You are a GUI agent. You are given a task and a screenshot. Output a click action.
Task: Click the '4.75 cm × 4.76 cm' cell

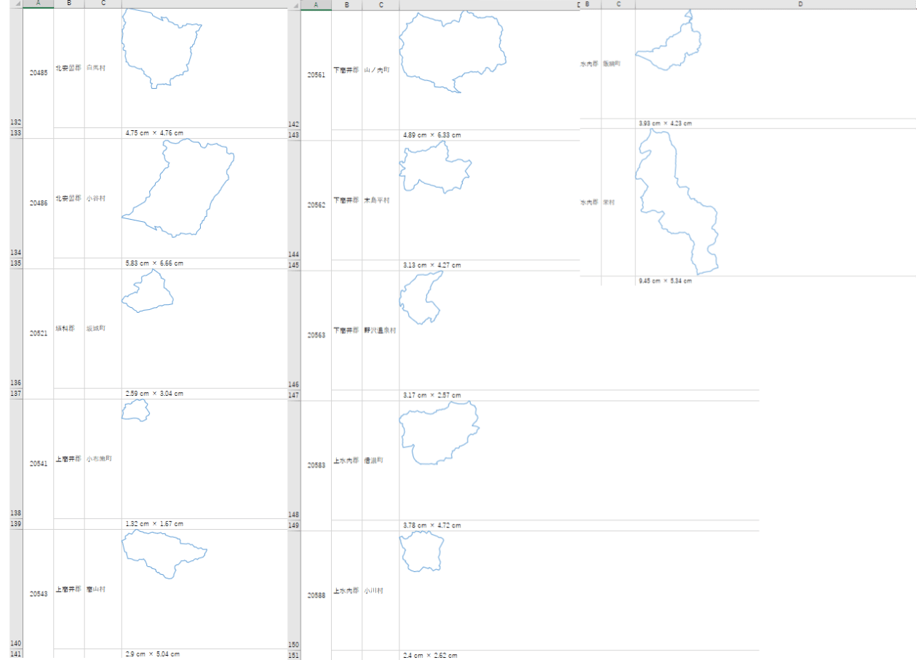(204, 133)
